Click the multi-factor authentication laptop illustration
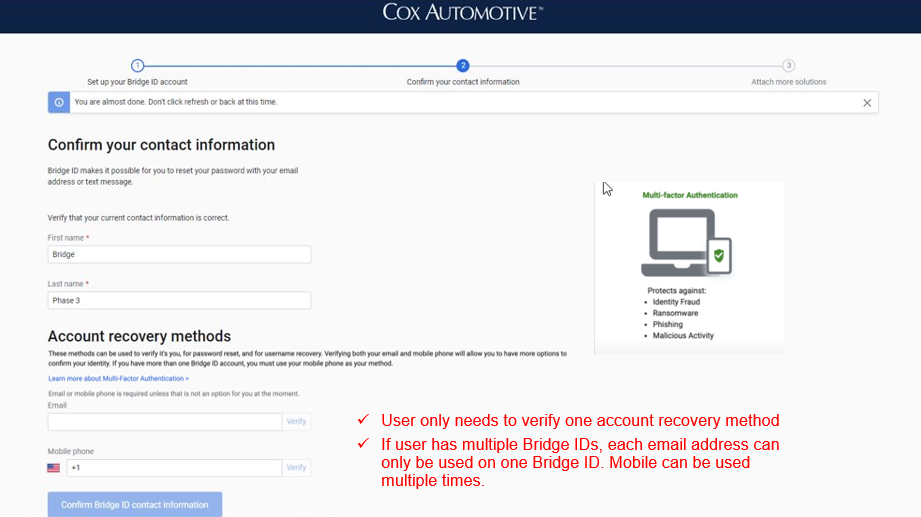 pyautogui.click(x=686, y=243)
